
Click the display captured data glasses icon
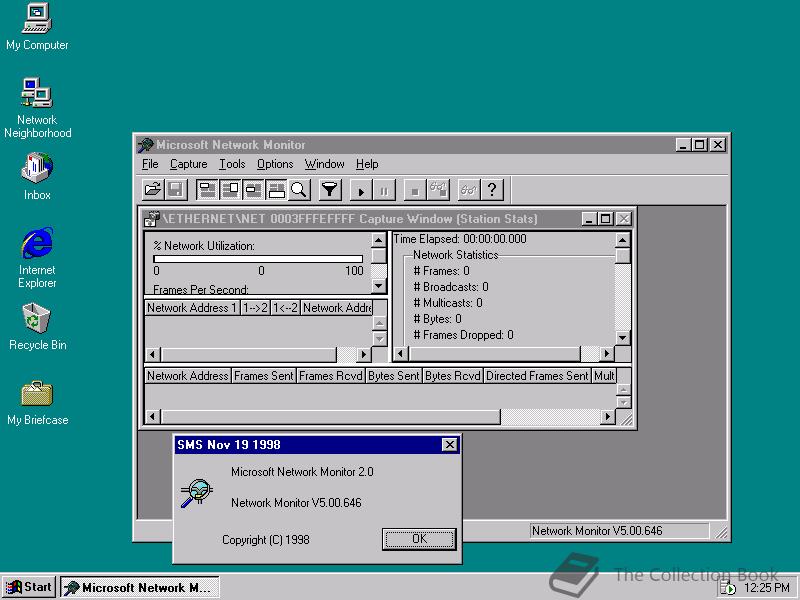coord(468,190)
